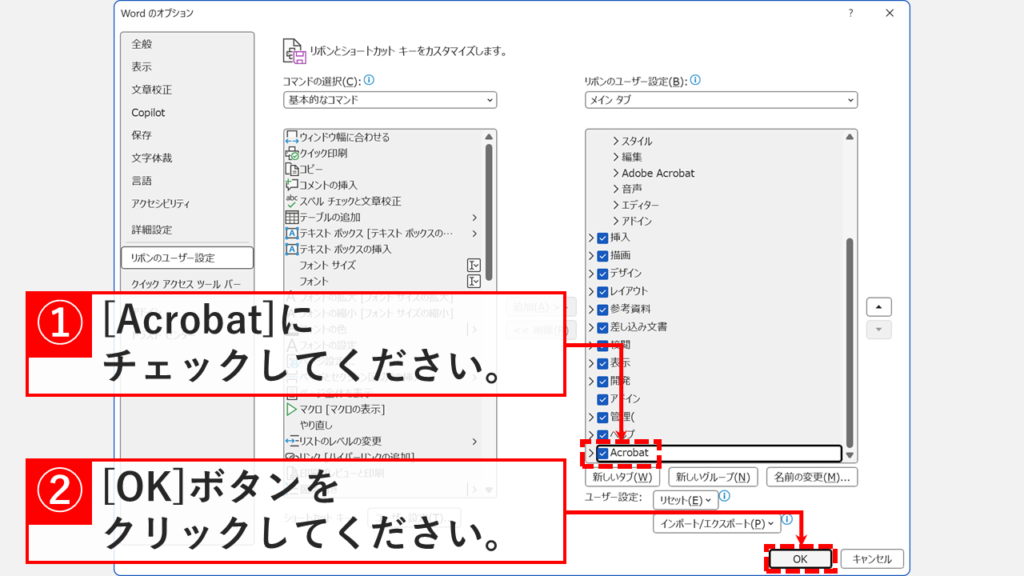Open the コマンドの選択 dropdown

pos(390,100)
